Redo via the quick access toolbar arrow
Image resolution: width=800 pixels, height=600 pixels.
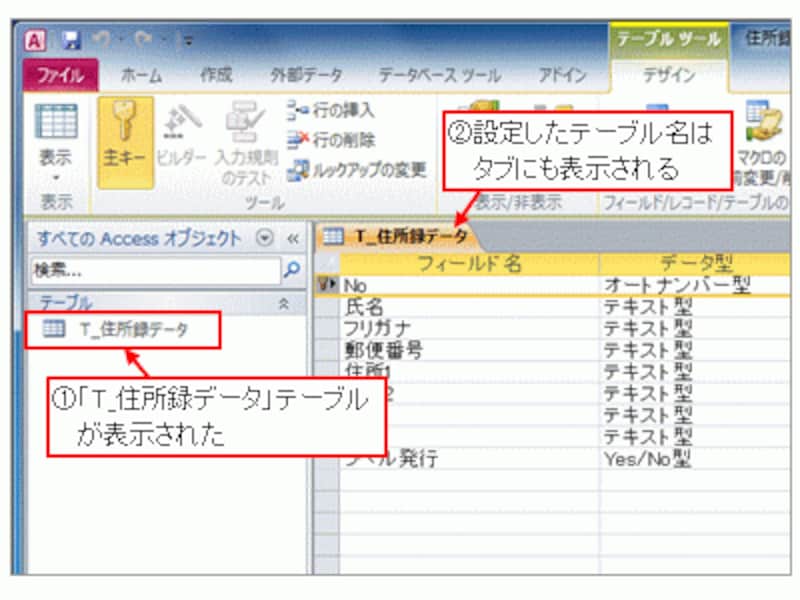(144, 39)
